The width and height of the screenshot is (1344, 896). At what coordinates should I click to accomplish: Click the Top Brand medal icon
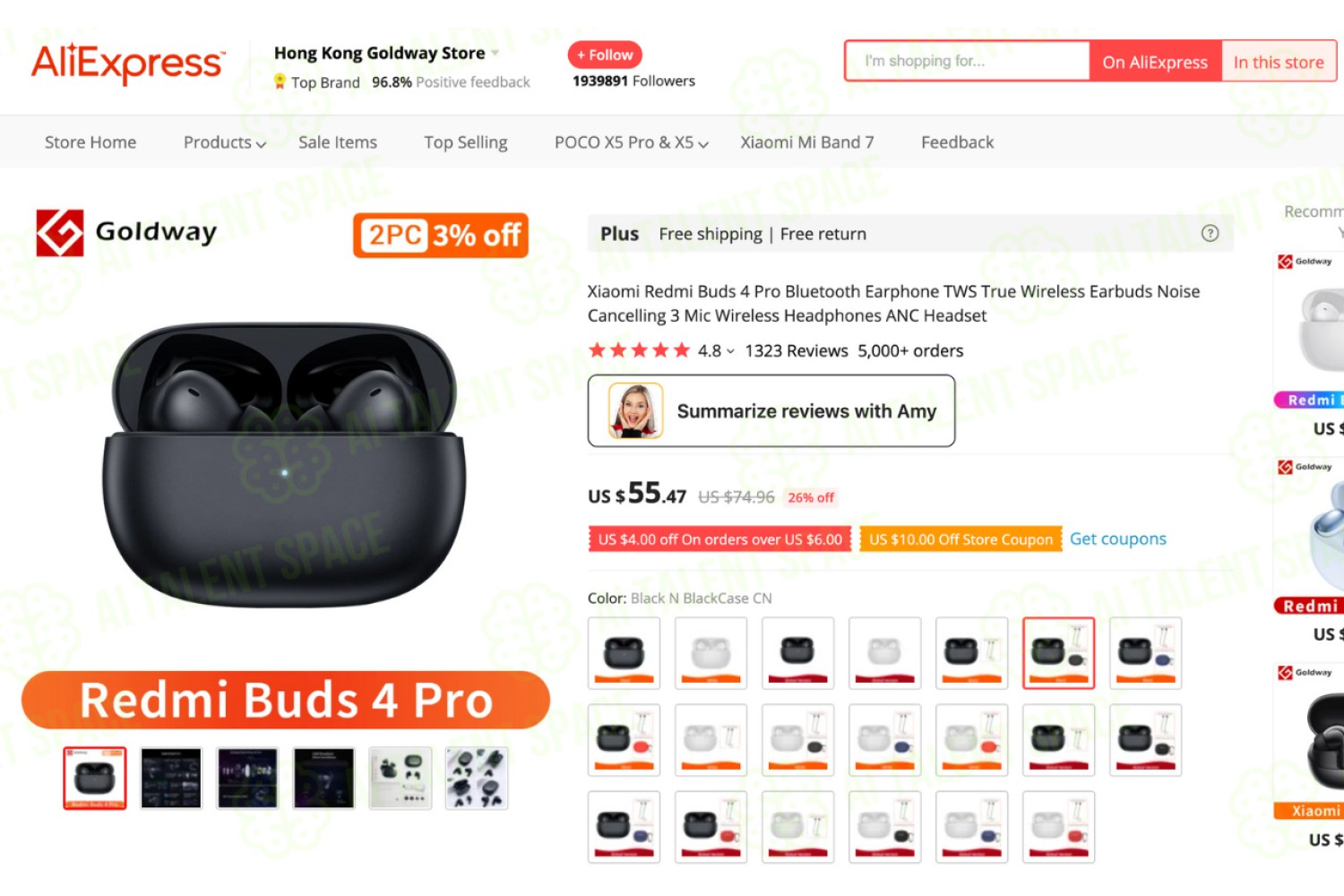pos(280,82)
